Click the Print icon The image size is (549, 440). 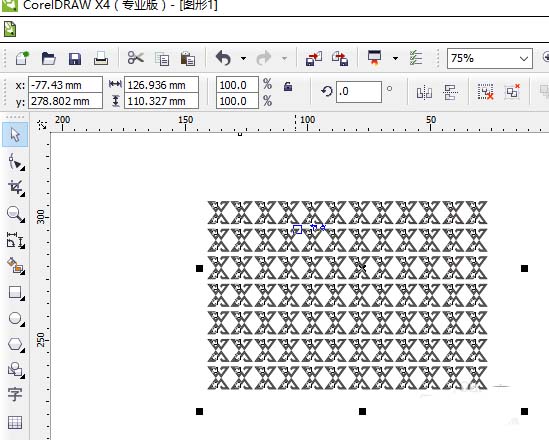click(x=101, y=58)
